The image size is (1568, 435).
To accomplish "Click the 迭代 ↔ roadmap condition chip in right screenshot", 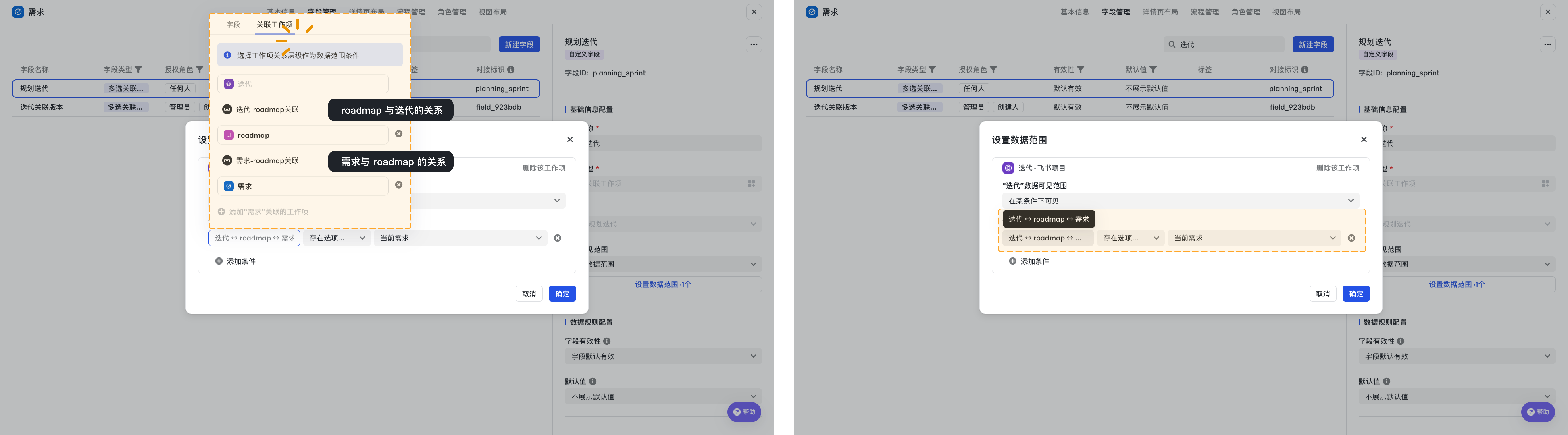I will point(1047,238).
